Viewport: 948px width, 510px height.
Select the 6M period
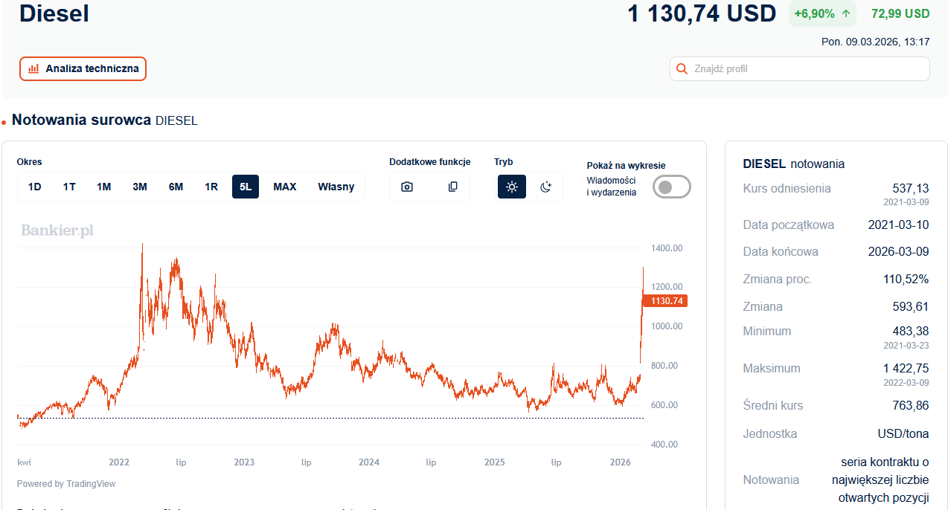click(x=176, y=187)
